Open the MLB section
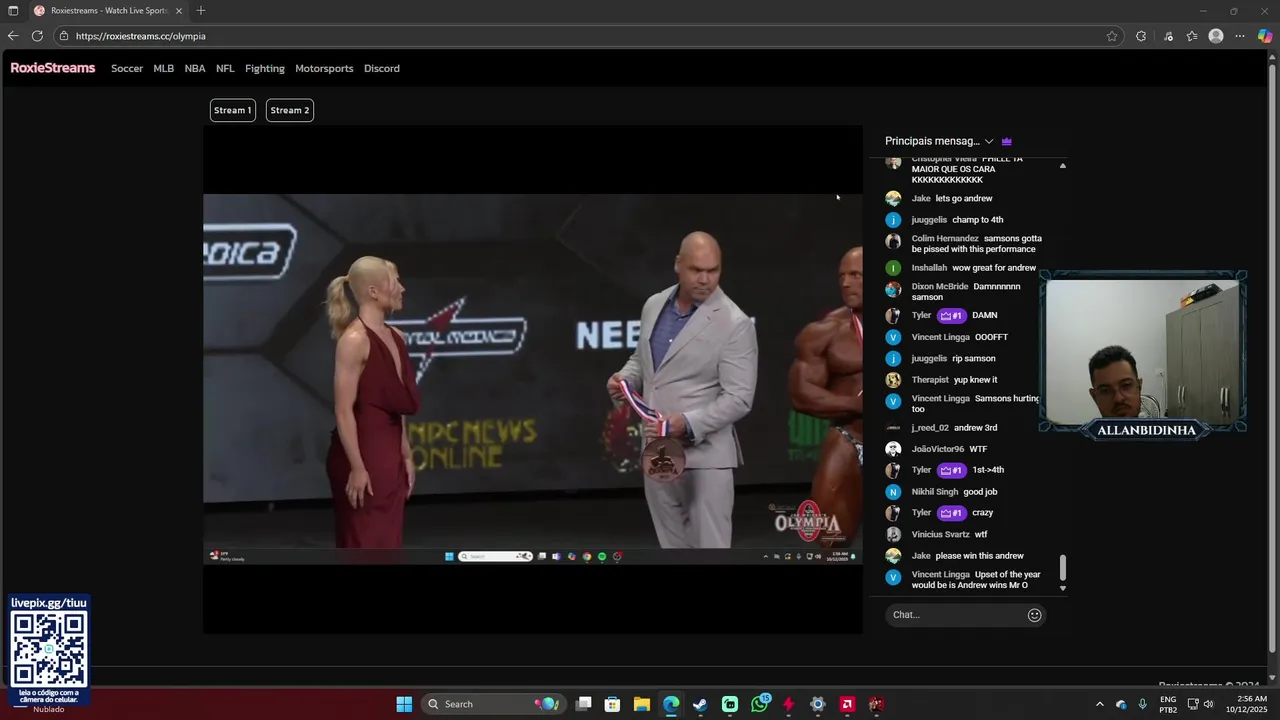 164,69
